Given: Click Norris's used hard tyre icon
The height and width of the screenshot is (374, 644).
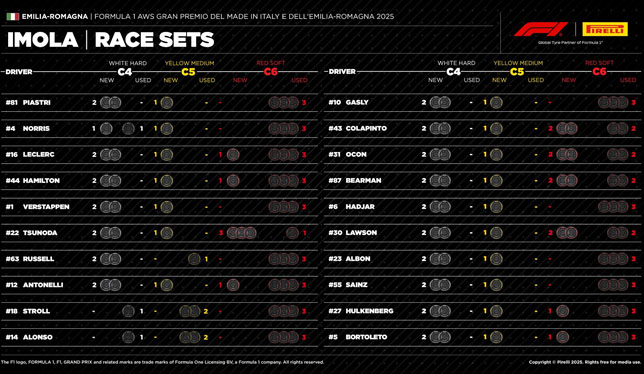Looking at the screenshot, I should point(128,128).
